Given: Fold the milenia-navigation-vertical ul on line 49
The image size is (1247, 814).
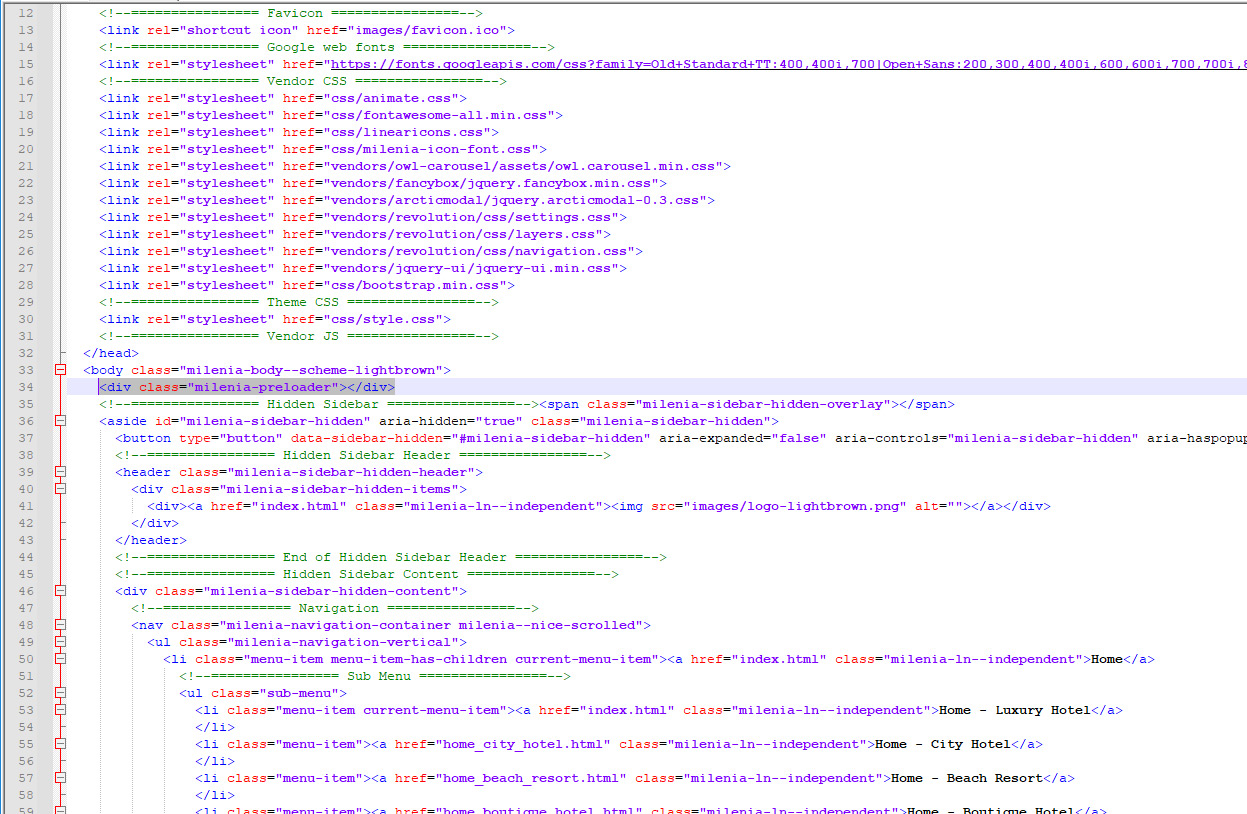Looking at the screenshot, I should (60, 642).
